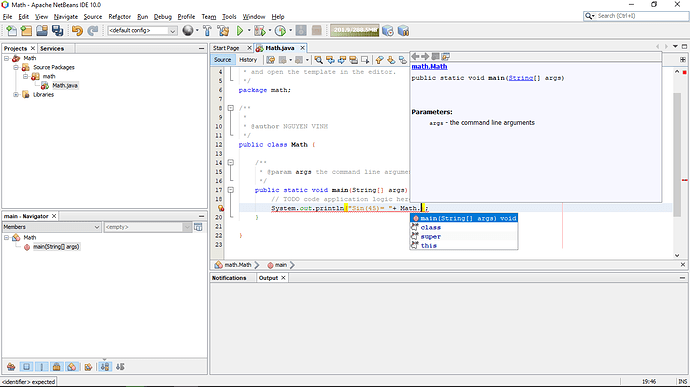Click the garbage collection memory bar
This screenshot has width=690, height=387.
pos(355,30)
